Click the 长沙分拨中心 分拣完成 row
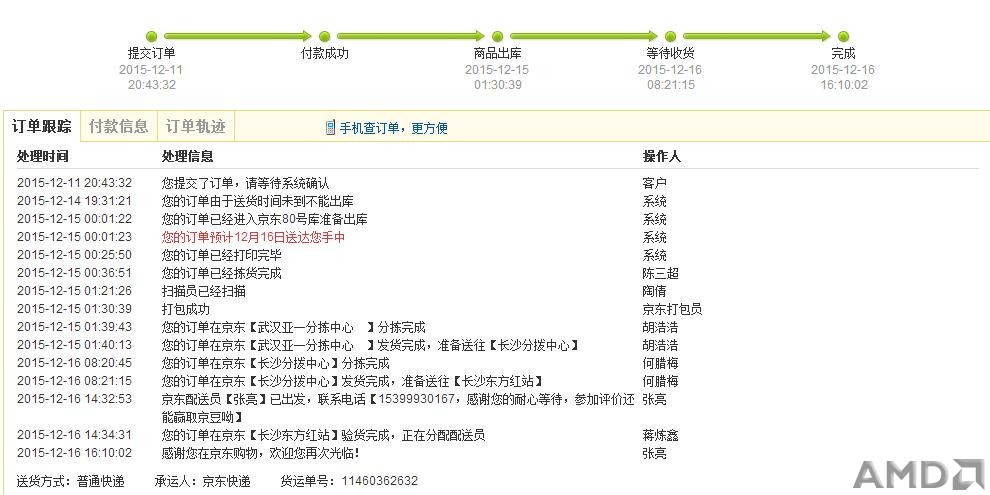Screen dimensions: 990x495 [275, 364]
